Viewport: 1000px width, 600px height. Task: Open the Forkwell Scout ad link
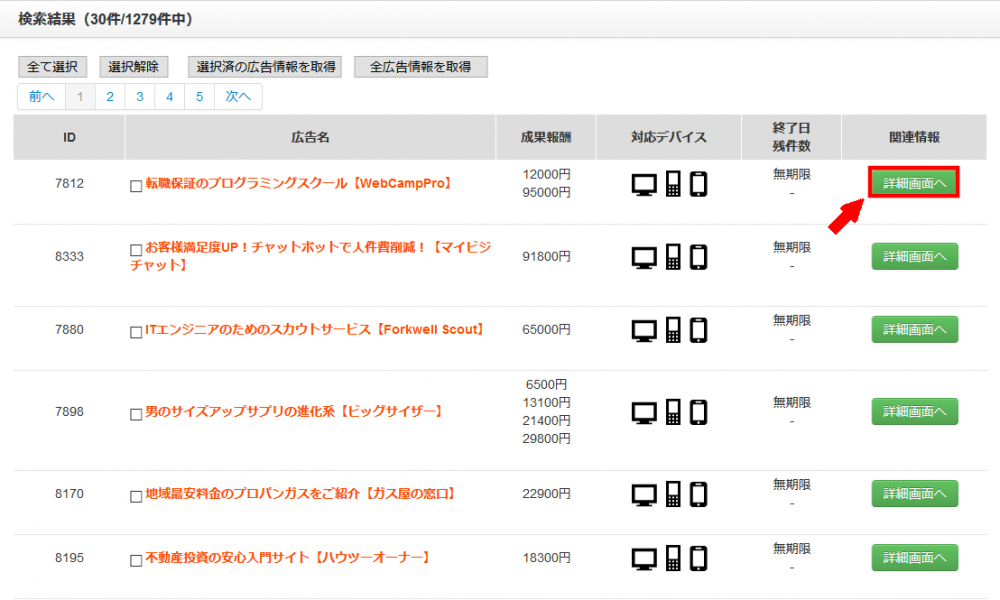[x=315, y=330]
